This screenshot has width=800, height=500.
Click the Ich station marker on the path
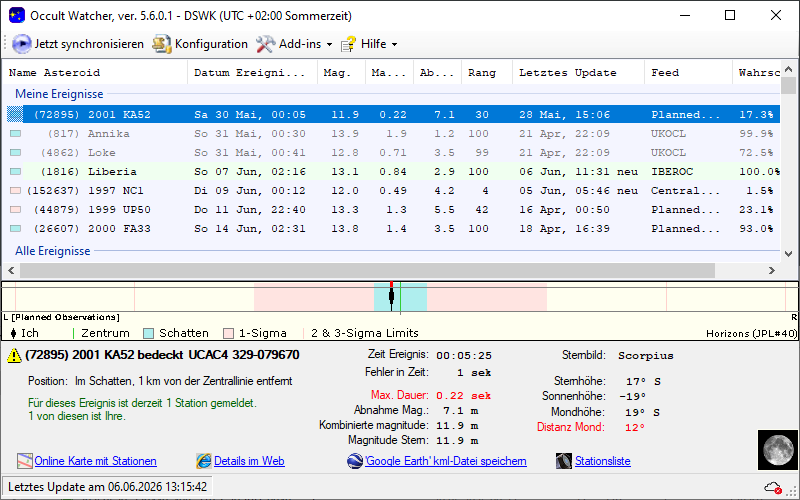point(391,296)
